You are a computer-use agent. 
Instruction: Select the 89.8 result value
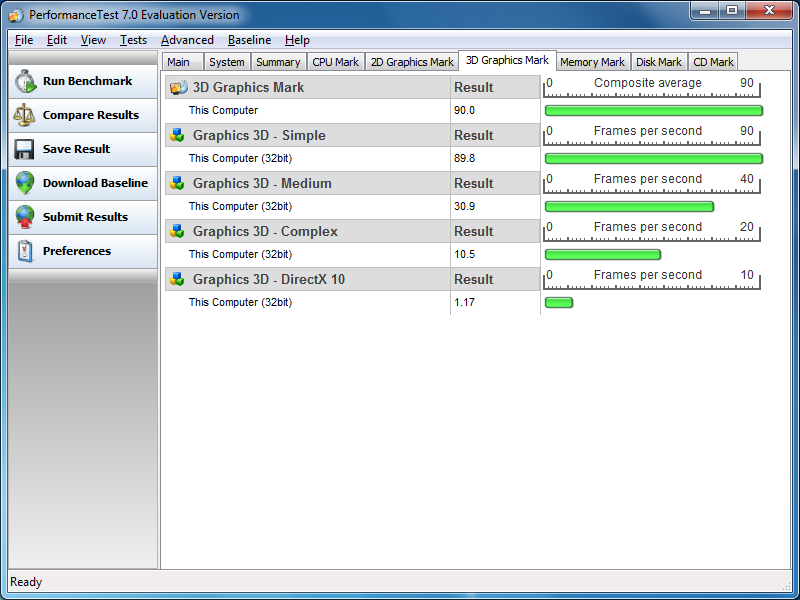464,159
